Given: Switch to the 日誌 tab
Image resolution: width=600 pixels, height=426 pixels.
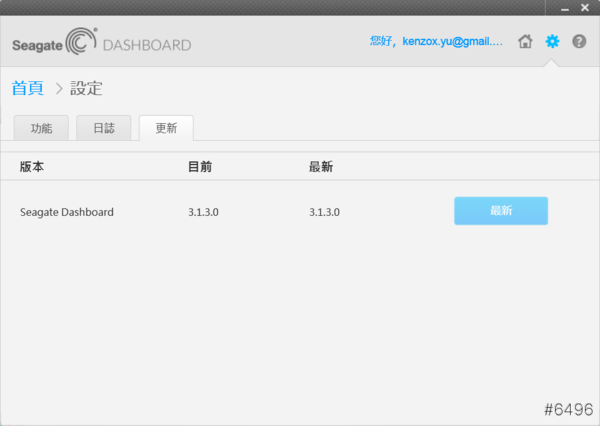Looking at the screenshot, I should tap(104, 128).
